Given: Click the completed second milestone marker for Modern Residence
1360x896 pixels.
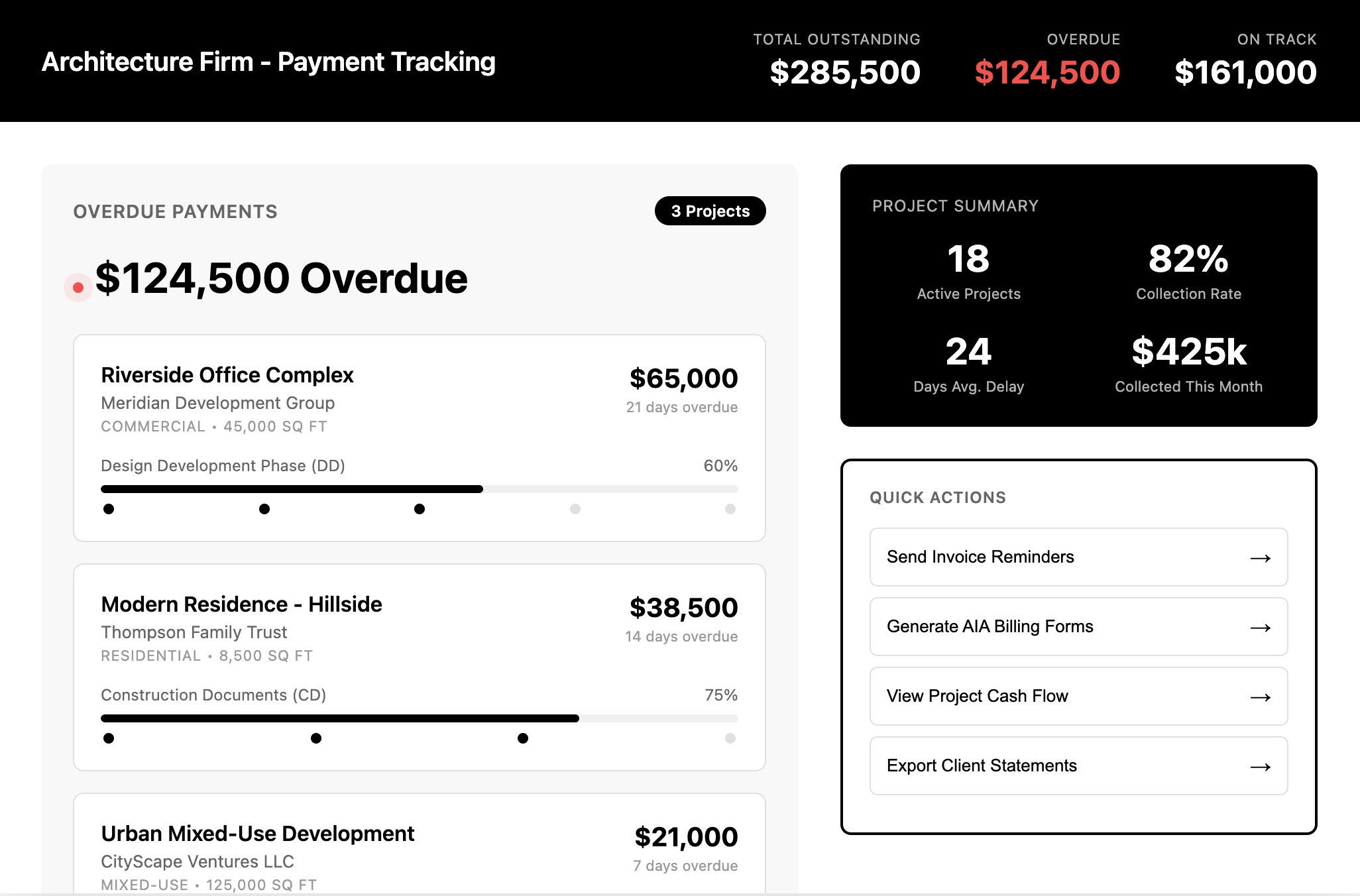Looking at the screenshot, I should [x=316, y=738].
